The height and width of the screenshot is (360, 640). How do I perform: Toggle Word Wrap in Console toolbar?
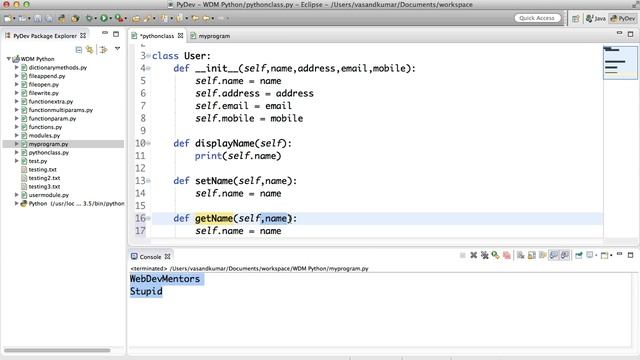click(542, 256)
